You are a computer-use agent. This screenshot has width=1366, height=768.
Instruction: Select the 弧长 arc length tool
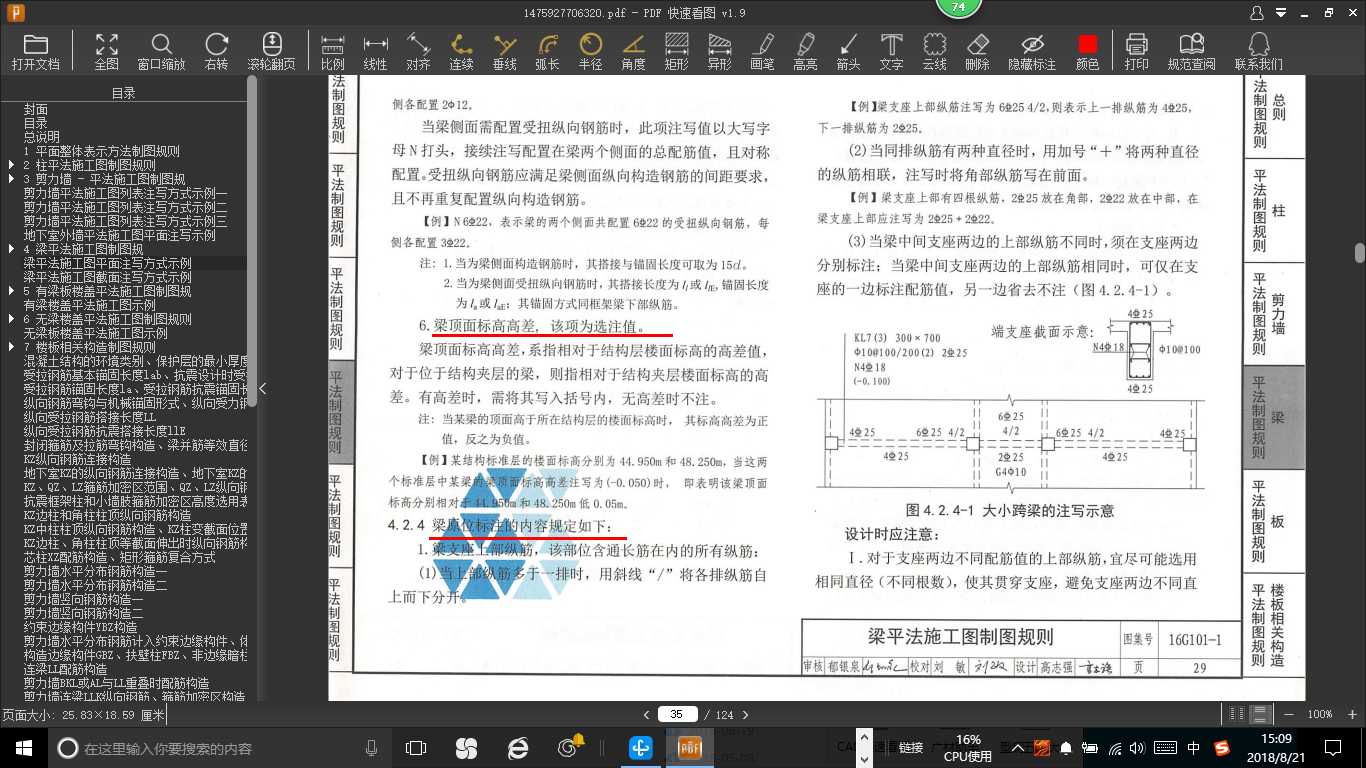coord(547,51)
